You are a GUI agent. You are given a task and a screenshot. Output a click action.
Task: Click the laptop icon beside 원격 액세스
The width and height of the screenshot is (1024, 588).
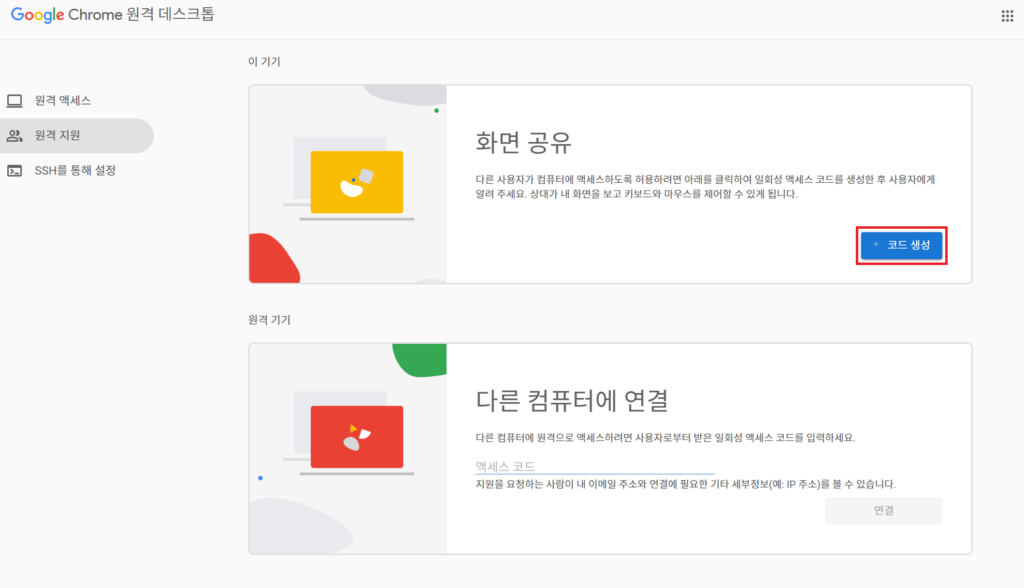coord(15,101)
